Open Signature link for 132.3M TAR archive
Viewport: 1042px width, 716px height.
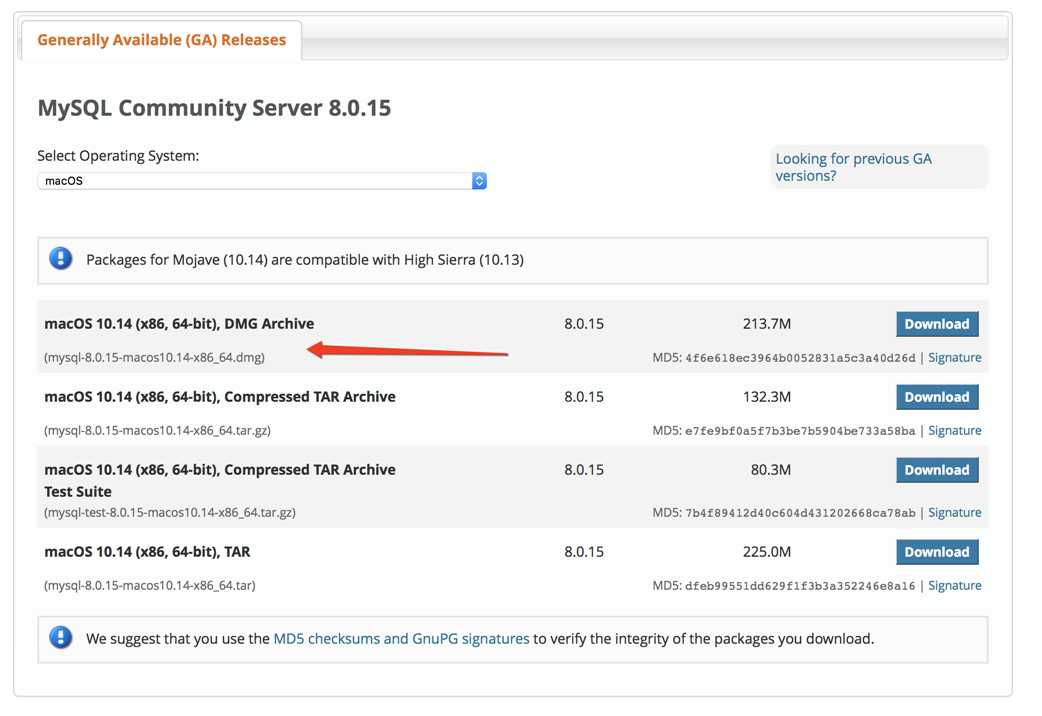point(954,431)
